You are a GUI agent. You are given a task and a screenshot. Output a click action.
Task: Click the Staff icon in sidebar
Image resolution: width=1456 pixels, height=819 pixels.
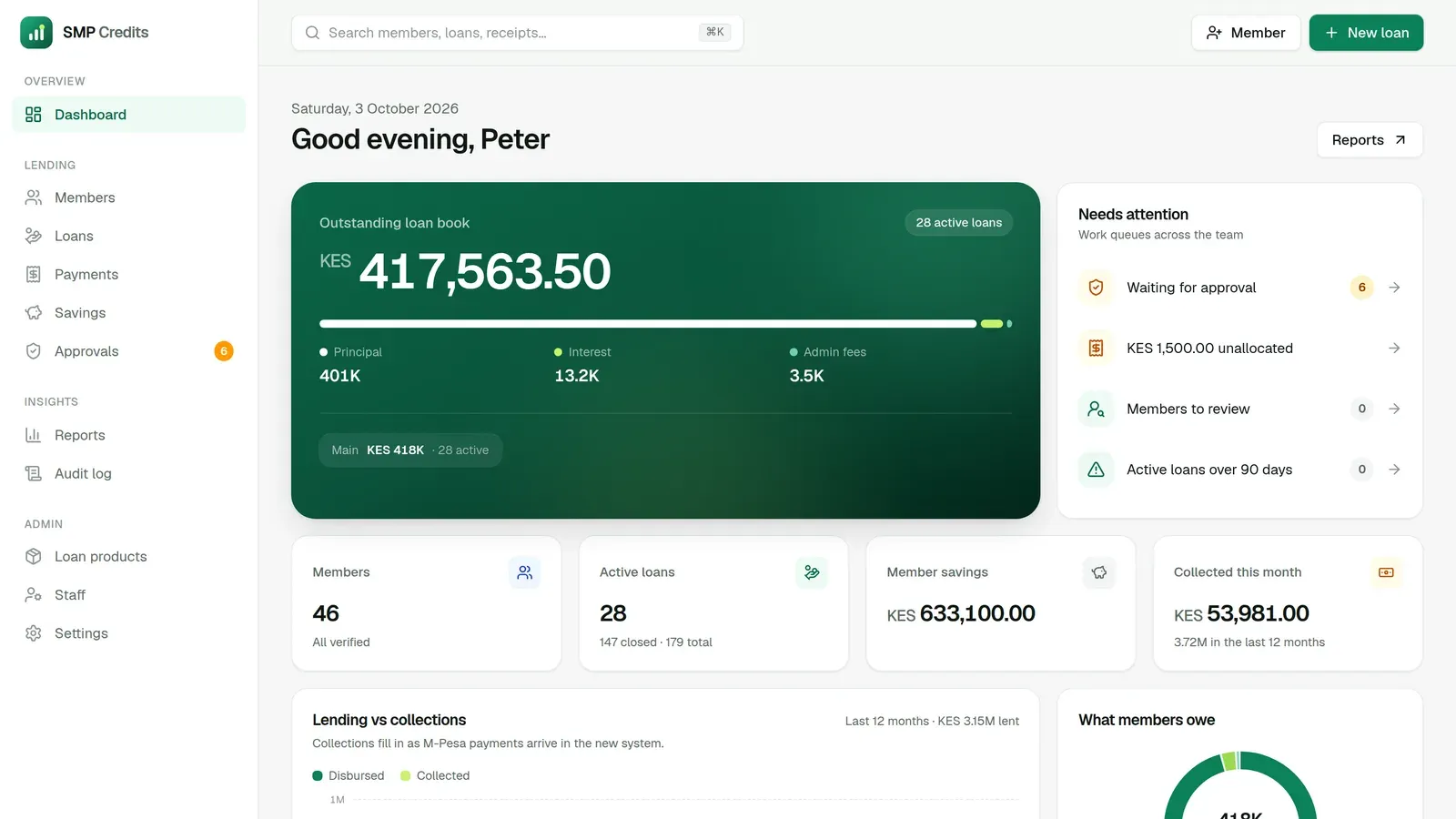[34, 594]
